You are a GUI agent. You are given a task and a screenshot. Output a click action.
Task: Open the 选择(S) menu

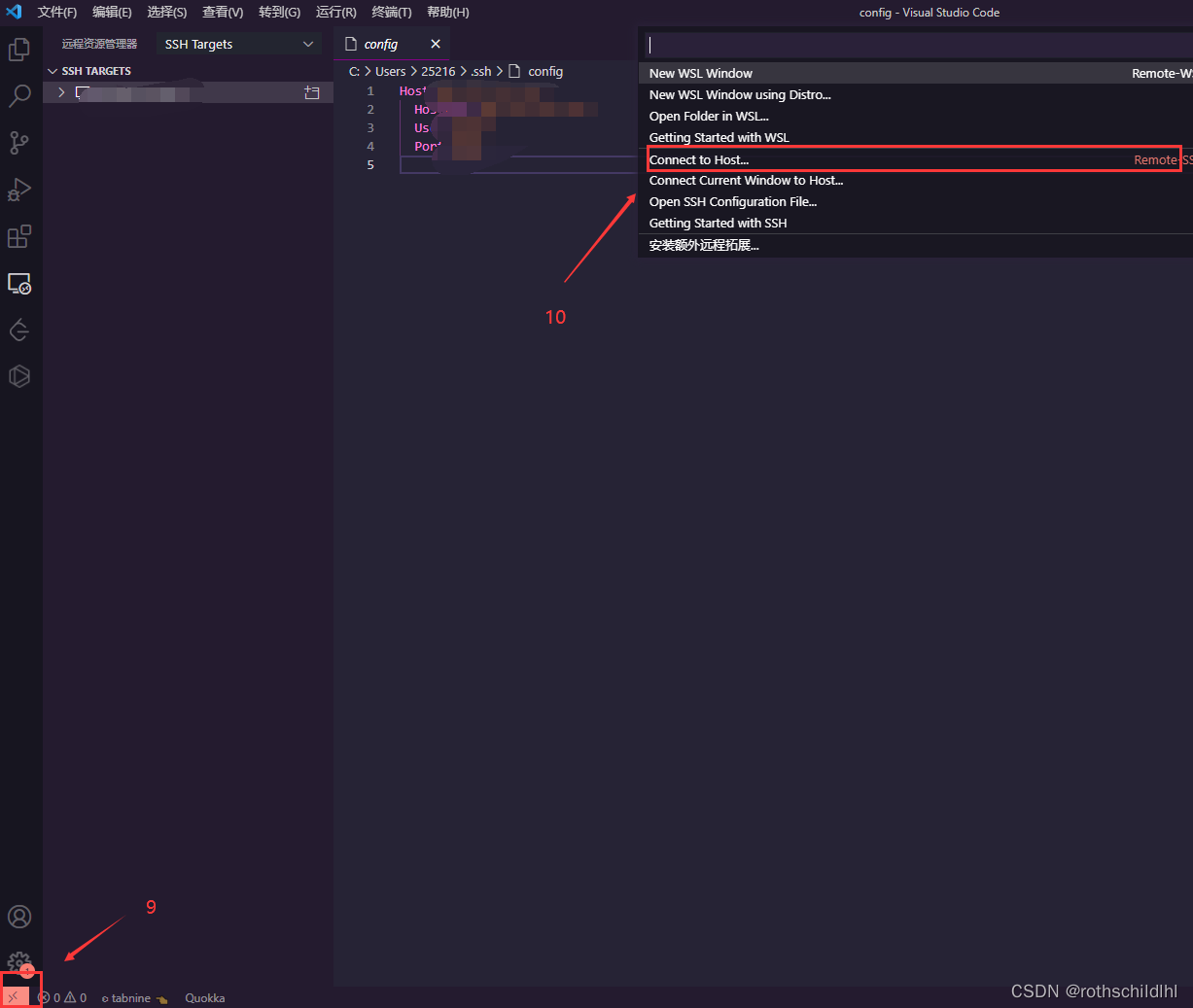click(x=167, y=12)
